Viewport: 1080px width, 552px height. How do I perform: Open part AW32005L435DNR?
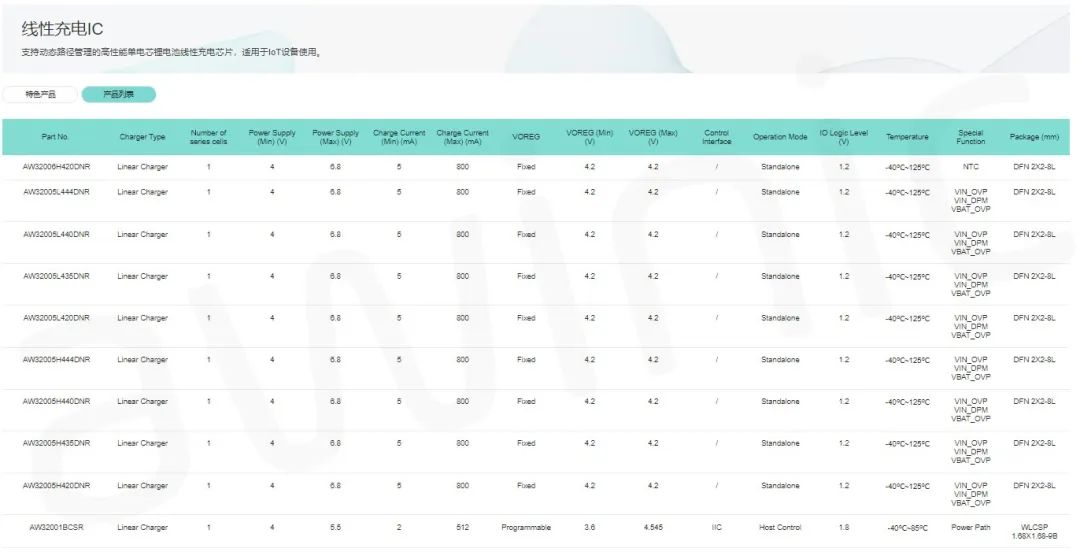(x=56, y=276)
